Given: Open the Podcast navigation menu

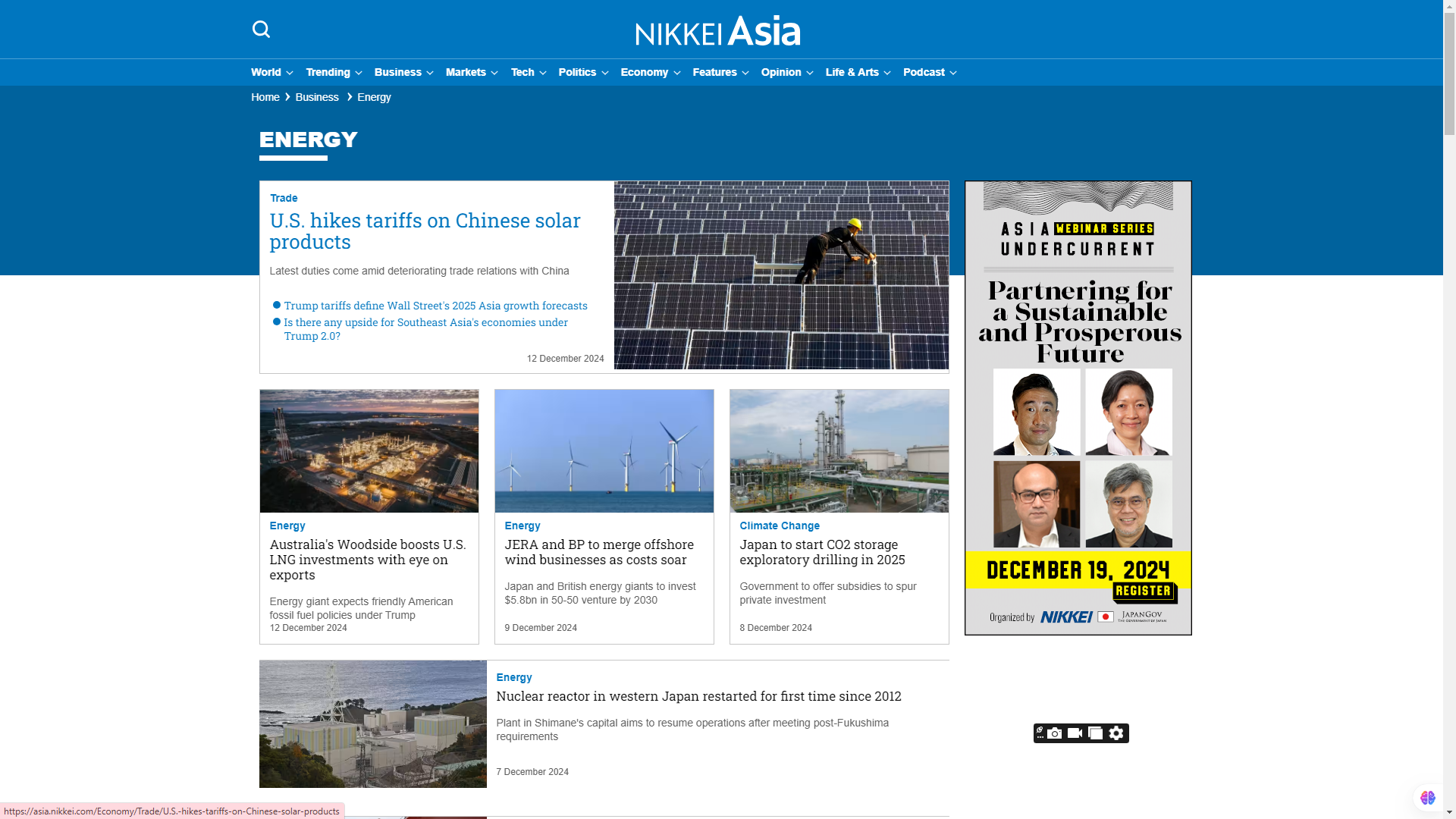Looking at the screenshot, I should [x=929, y=72].
